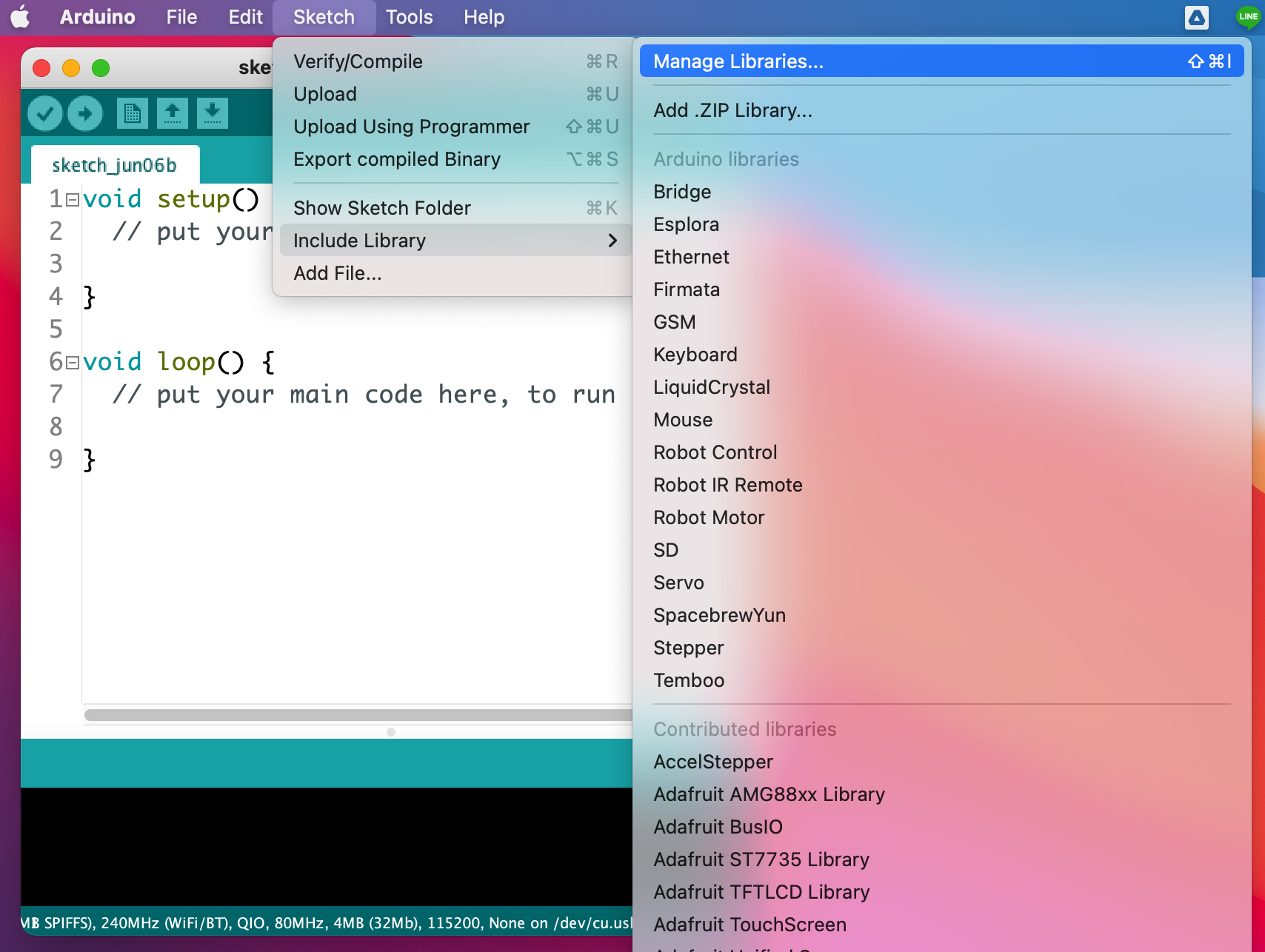Include the Bridge library
The image size is (1265, 952).
pyautogui.click(x=941, y=192)
